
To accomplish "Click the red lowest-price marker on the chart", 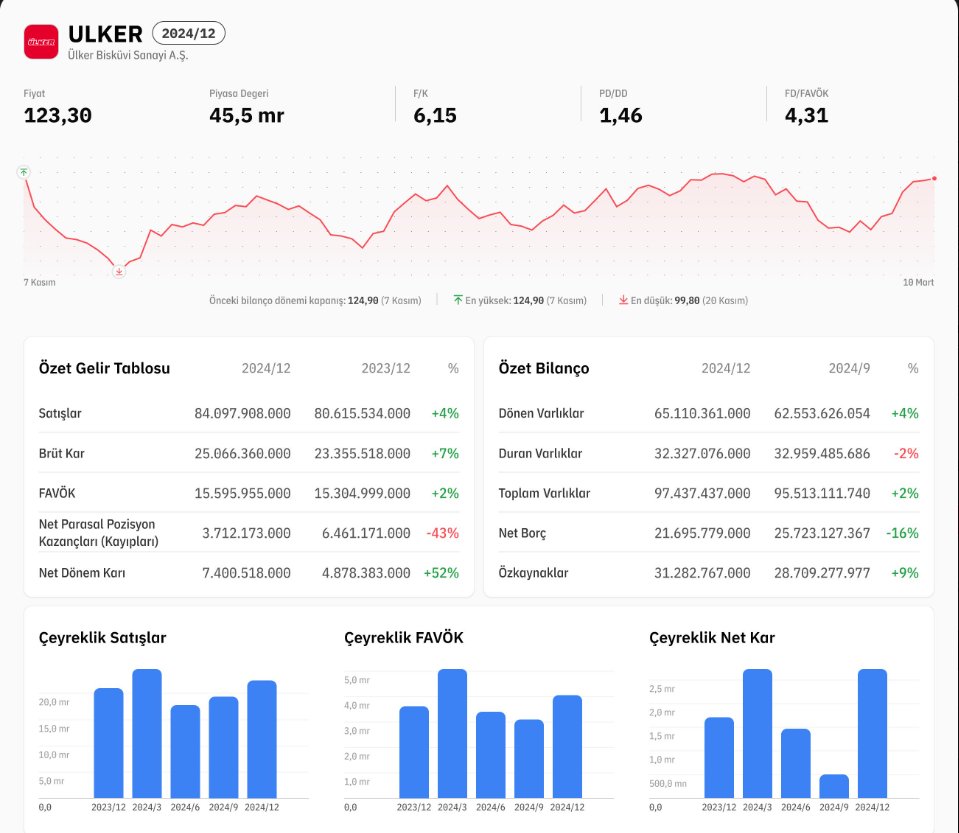I will pos(119,271).
